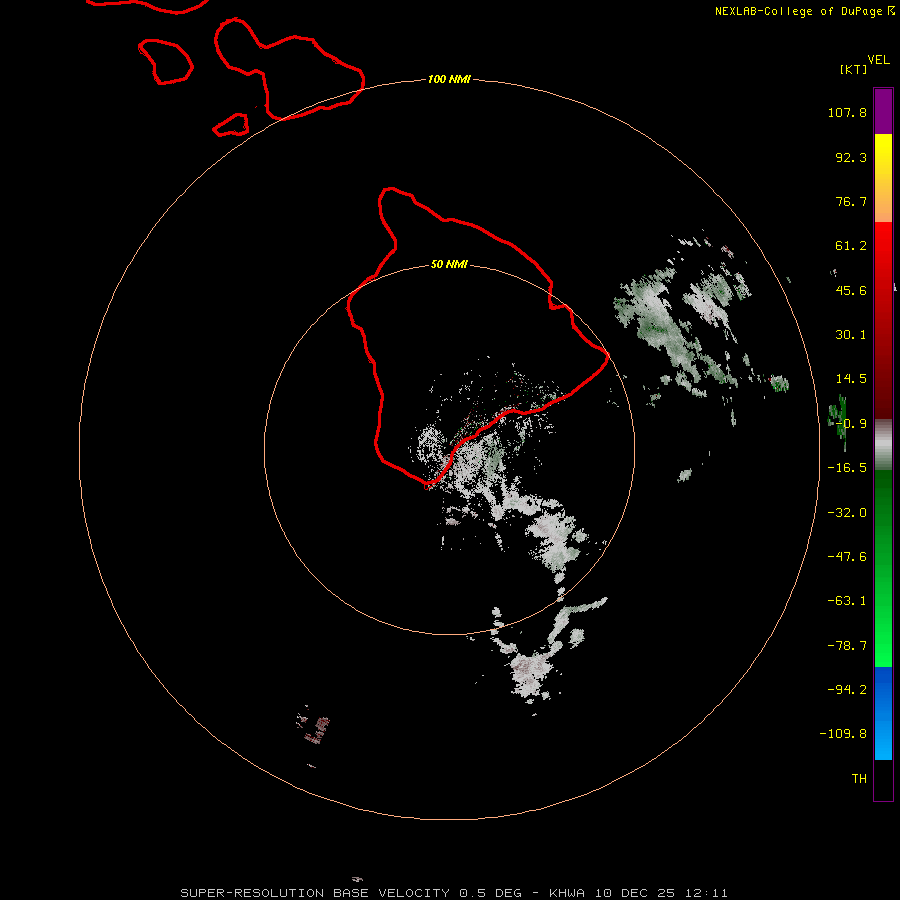Image resolution: width=900 pixels, height=900 pixels.
Task: Click the [KT] units label
Action: coord(854,69)
